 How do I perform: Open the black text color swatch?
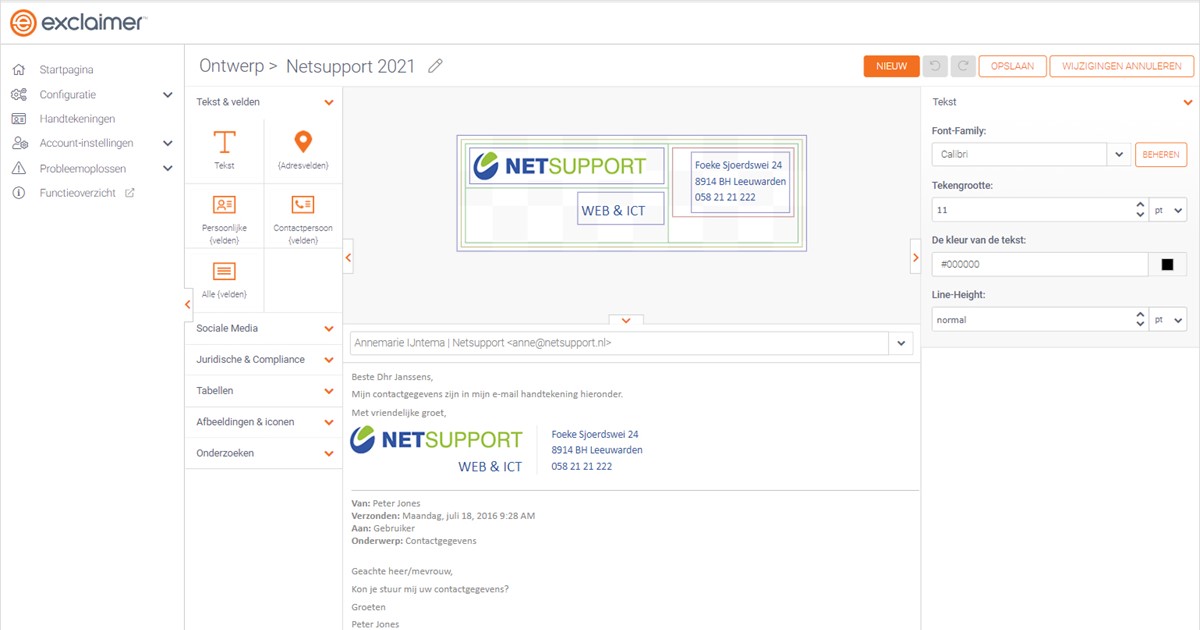[1167, 265]
